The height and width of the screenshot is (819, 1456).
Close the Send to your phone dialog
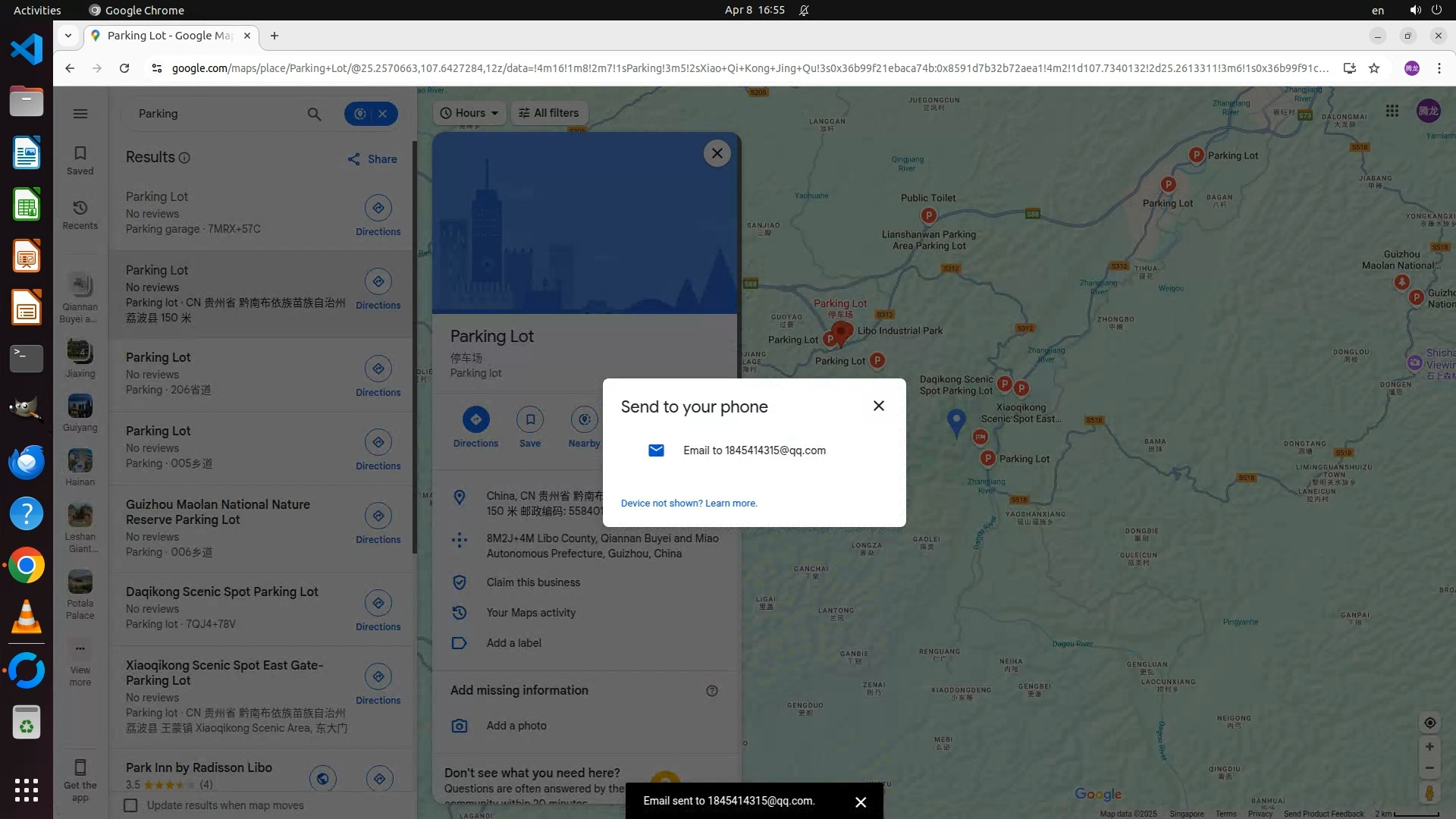(878, 406)
